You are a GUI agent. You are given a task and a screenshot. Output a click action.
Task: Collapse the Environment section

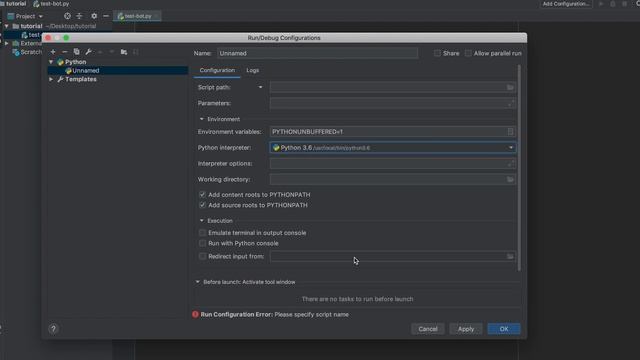point(202,119)
